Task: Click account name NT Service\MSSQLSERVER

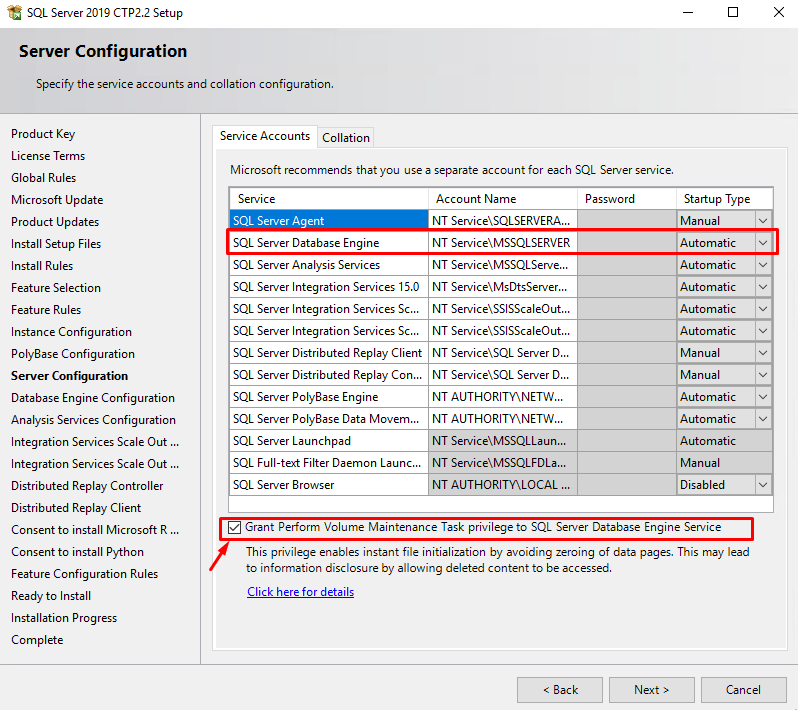Action: pyautogui.click(x=503, y=243)
